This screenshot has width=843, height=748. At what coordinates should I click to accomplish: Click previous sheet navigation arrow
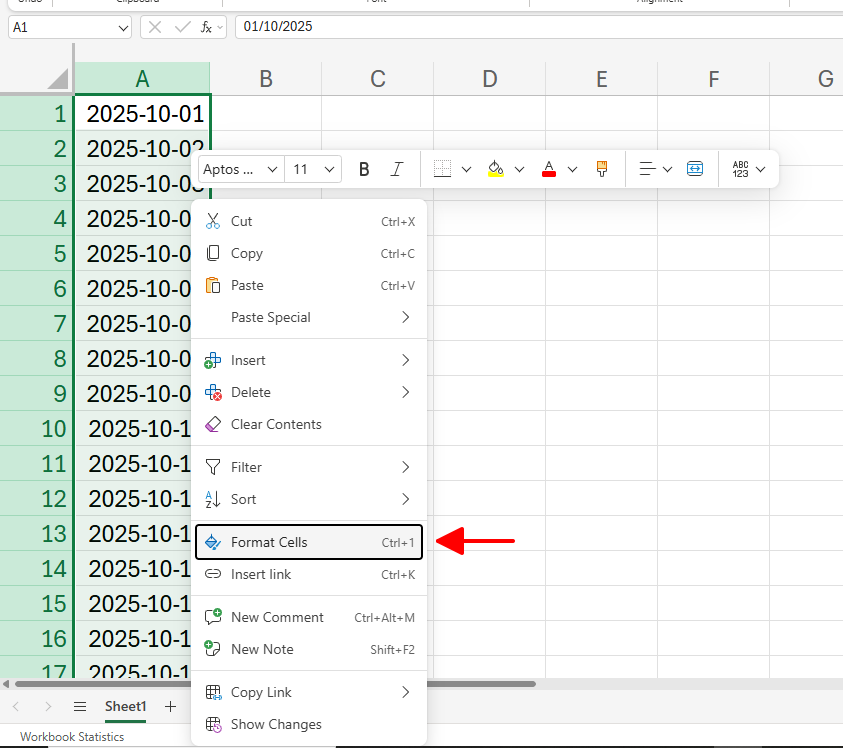point(16,707)
